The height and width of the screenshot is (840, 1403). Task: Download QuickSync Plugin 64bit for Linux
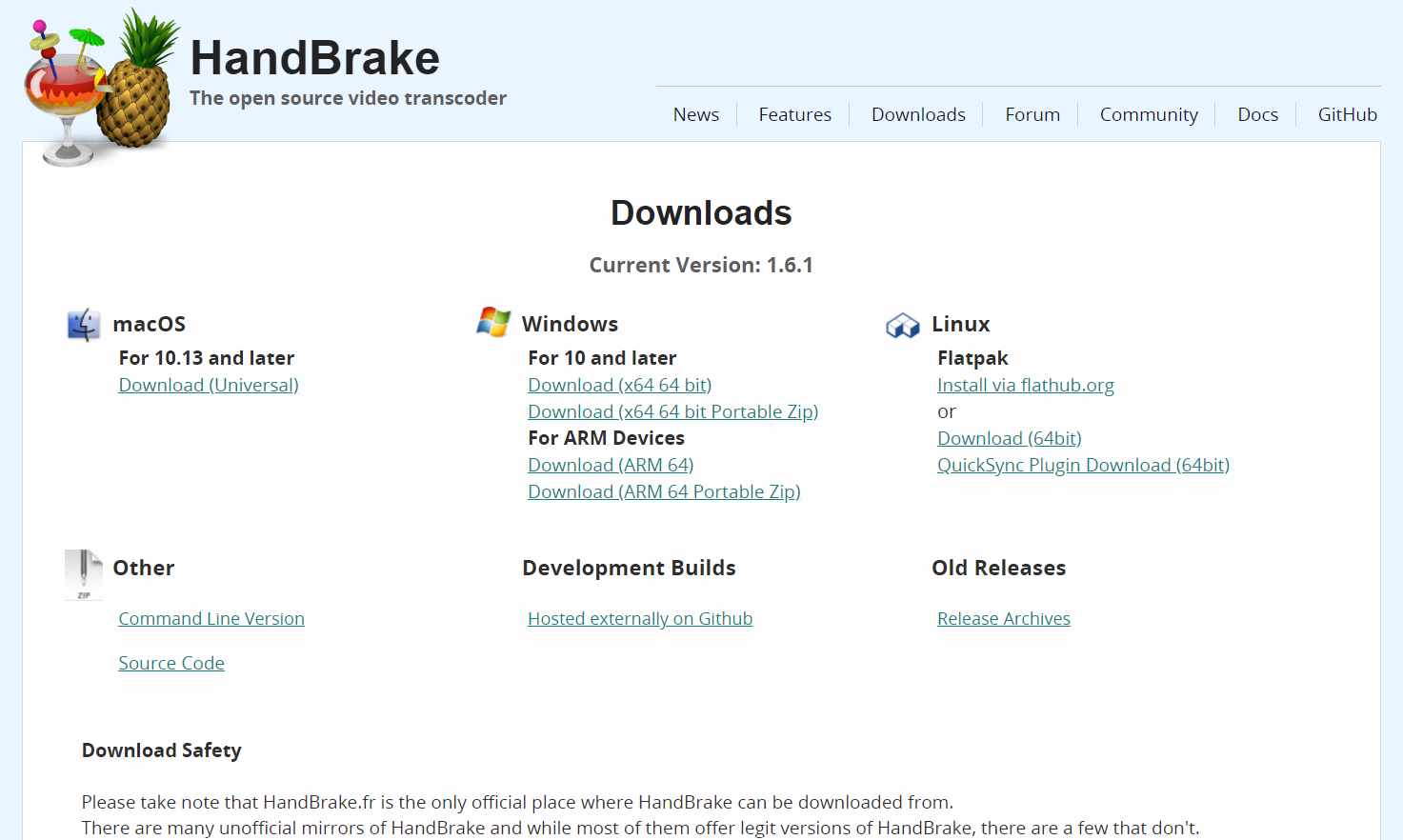click(x=1083, y=465)
